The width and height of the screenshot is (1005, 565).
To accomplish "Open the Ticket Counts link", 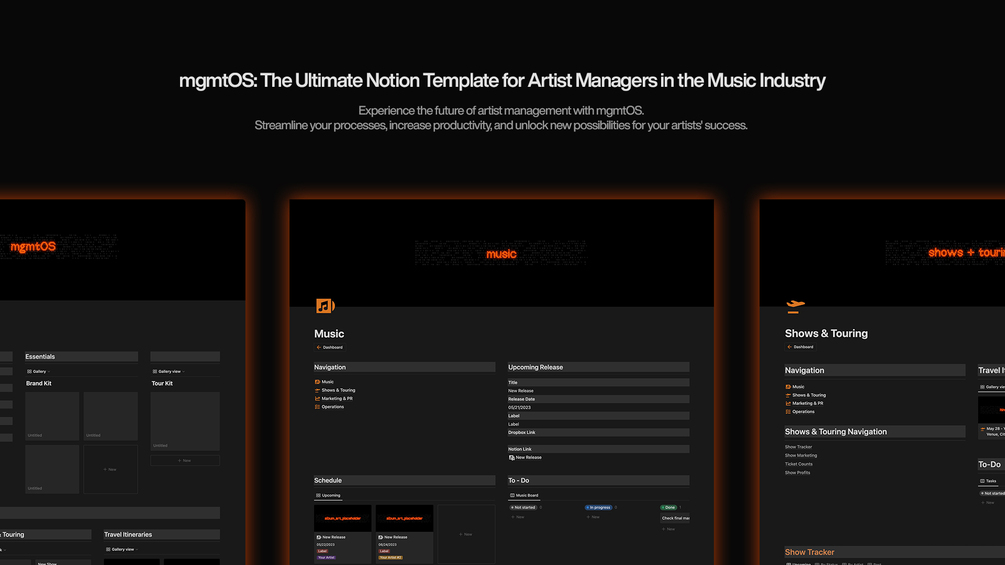I will (x=799, y=464).
